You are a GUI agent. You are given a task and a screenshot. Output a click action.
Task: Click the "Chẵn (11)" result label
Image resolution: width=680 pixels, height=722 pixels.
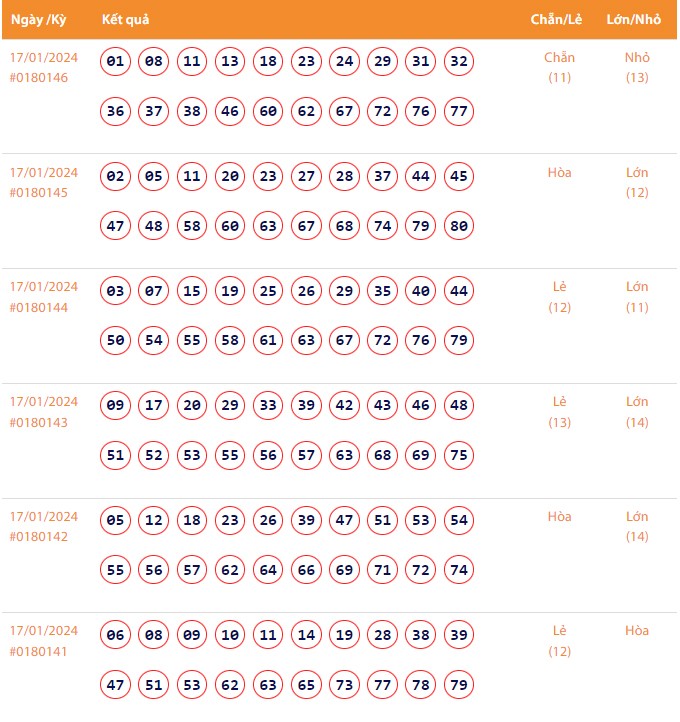click(x=559, y=67)
